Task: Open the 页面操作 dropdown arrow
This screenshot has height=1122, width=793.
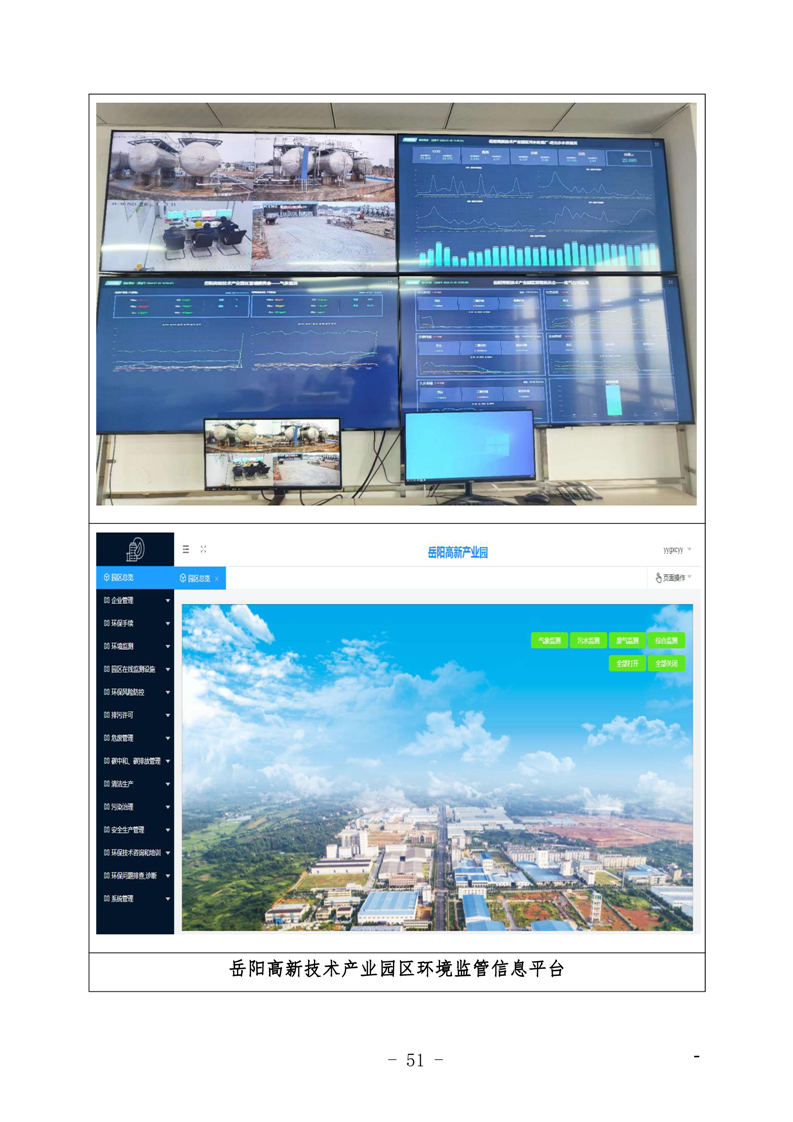Action: [689, 578]
